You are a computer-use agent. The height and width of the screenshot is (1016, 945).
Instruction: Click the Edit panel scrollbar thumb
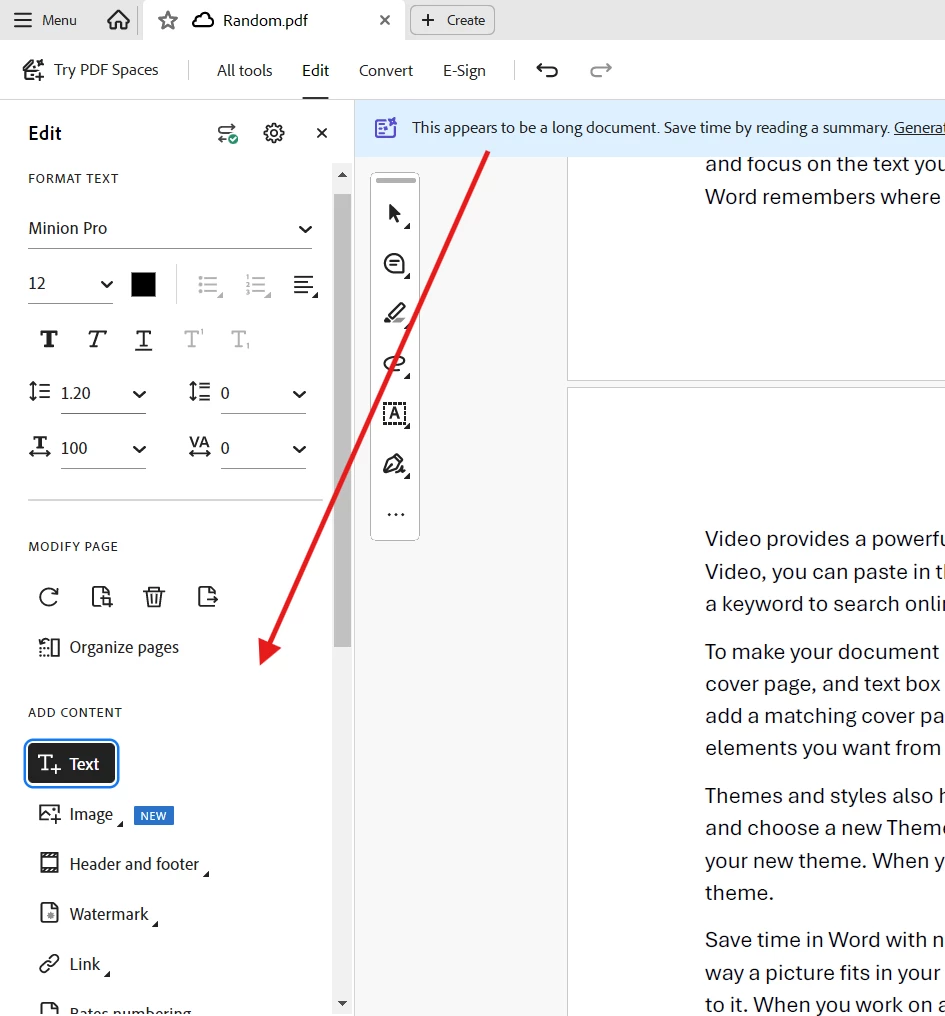pos(342,420)
